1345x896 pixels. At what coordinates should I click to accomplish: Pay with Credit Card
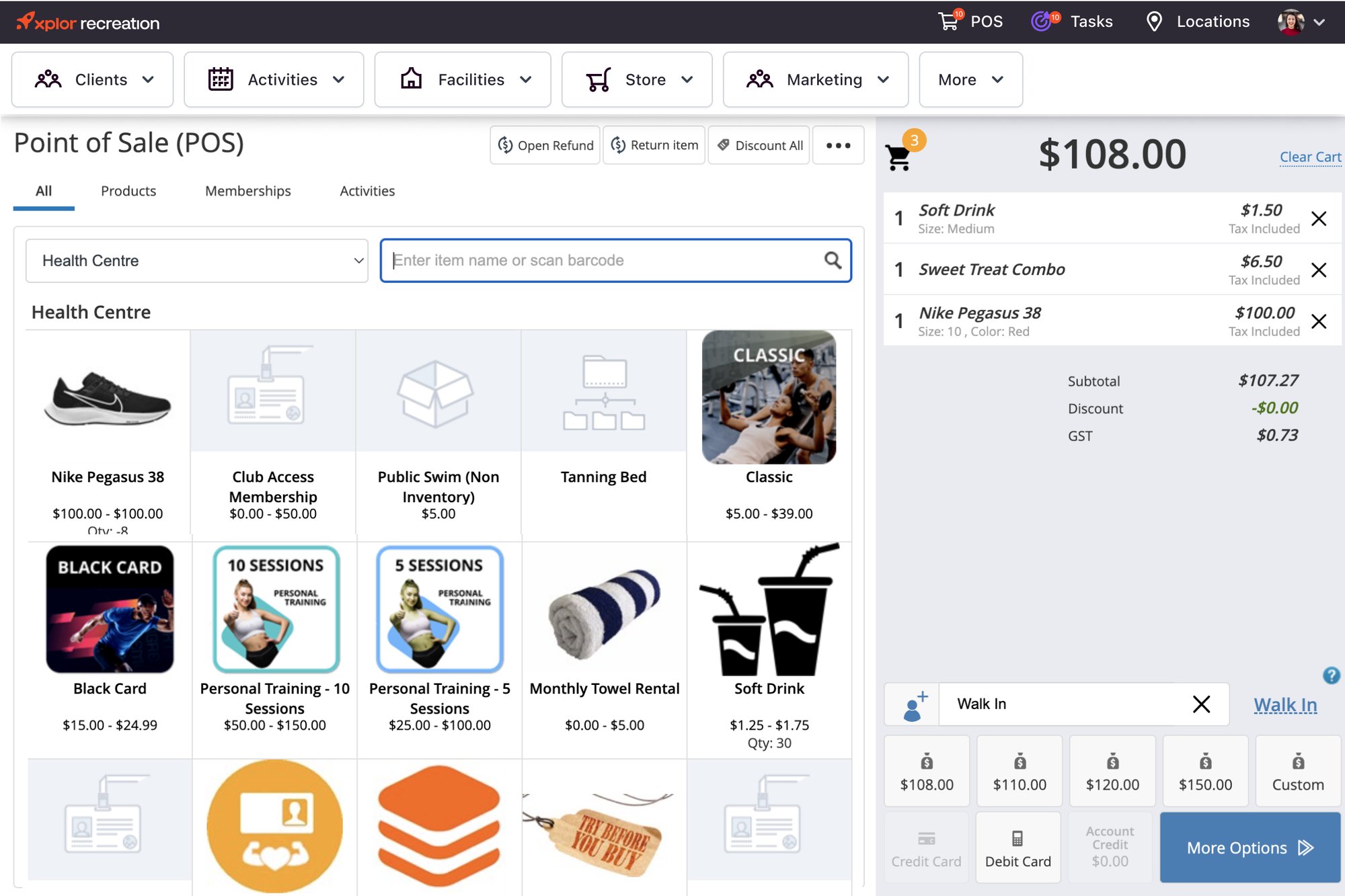click(x=926, y=848)
